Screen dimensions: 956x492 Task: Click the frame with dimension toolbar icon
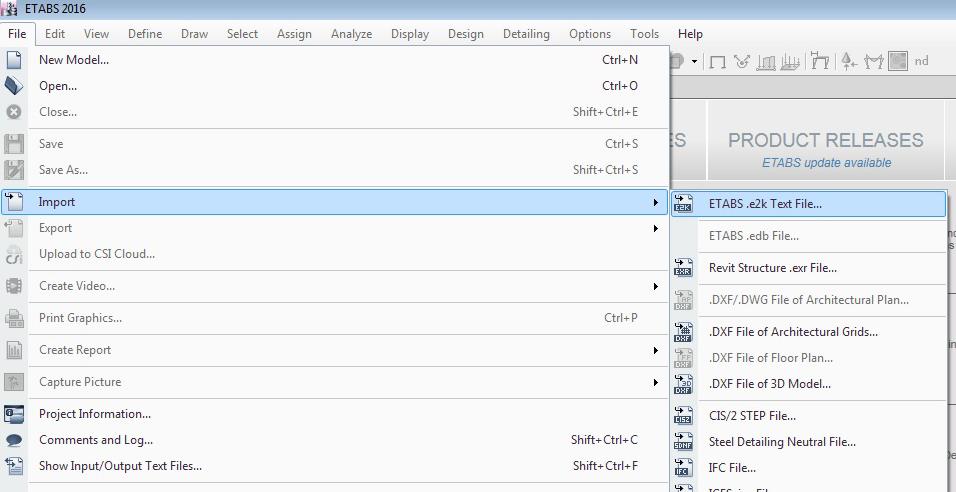(821, 60)
